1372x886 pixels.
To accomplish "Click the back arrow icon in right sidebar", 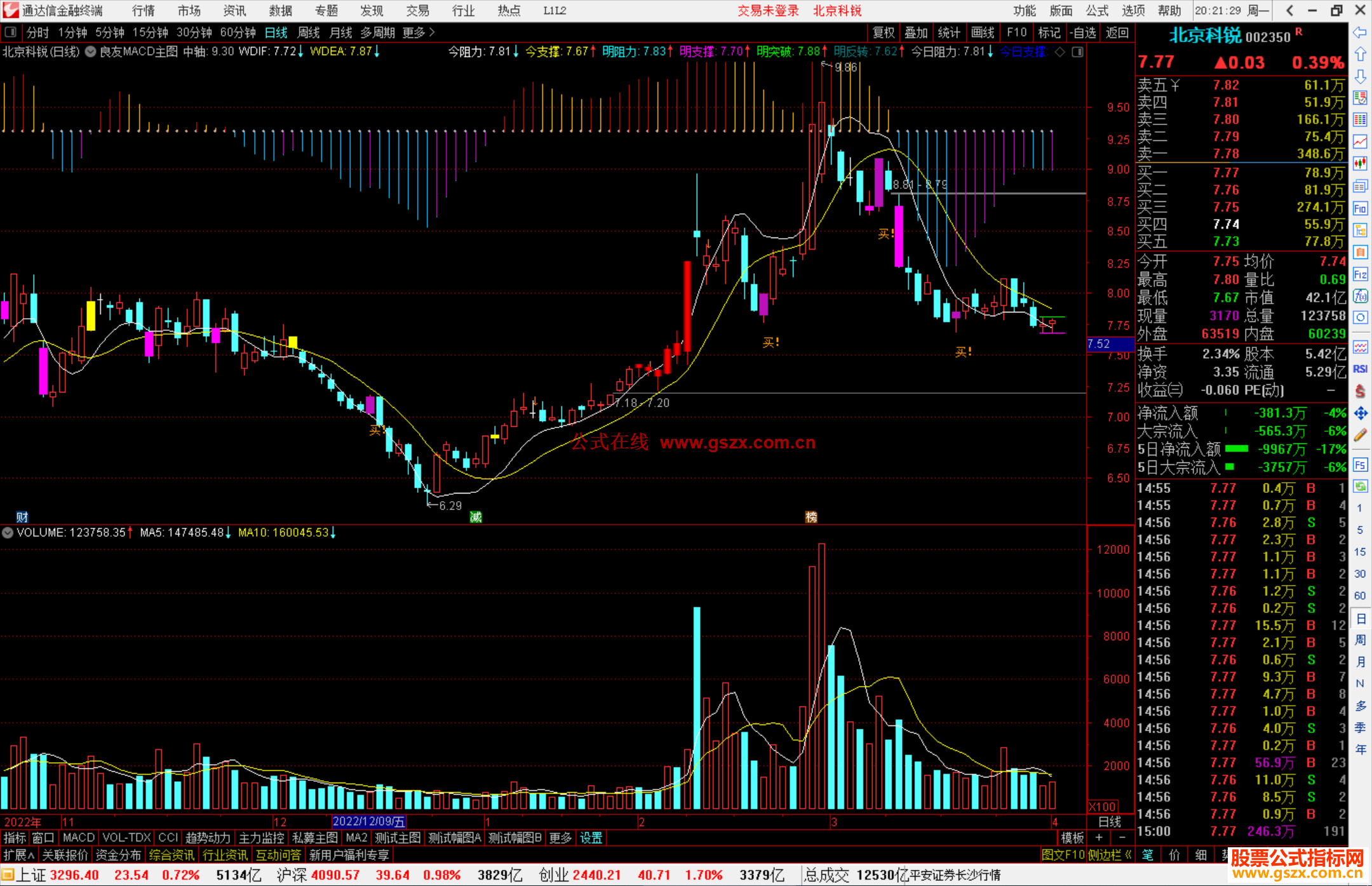I will click(1360, 32).
